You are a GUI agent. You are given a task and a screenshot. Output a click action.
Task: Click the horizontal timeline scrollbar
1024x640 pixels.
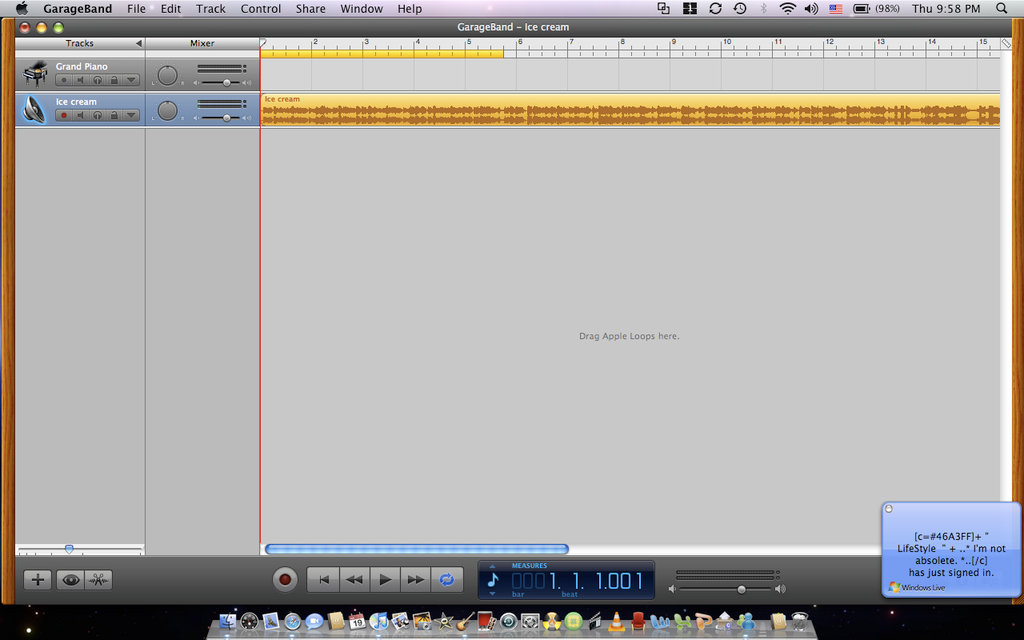click(417, 549)
